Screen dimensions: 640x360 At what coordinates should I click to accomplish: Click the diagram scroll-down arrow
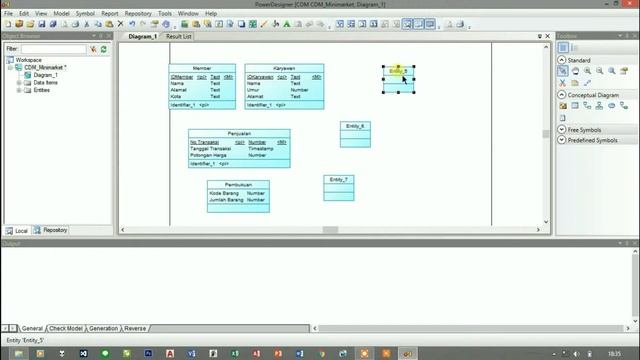[546, 222]
